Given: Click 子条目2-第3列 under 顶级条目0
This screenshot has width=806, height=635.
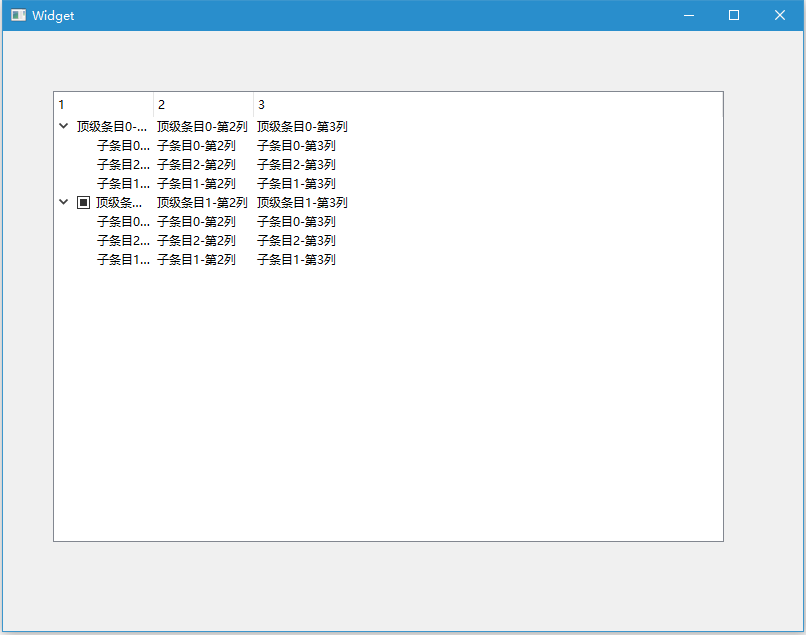Looking at the screenshot, I should click(x=297, y=165).
